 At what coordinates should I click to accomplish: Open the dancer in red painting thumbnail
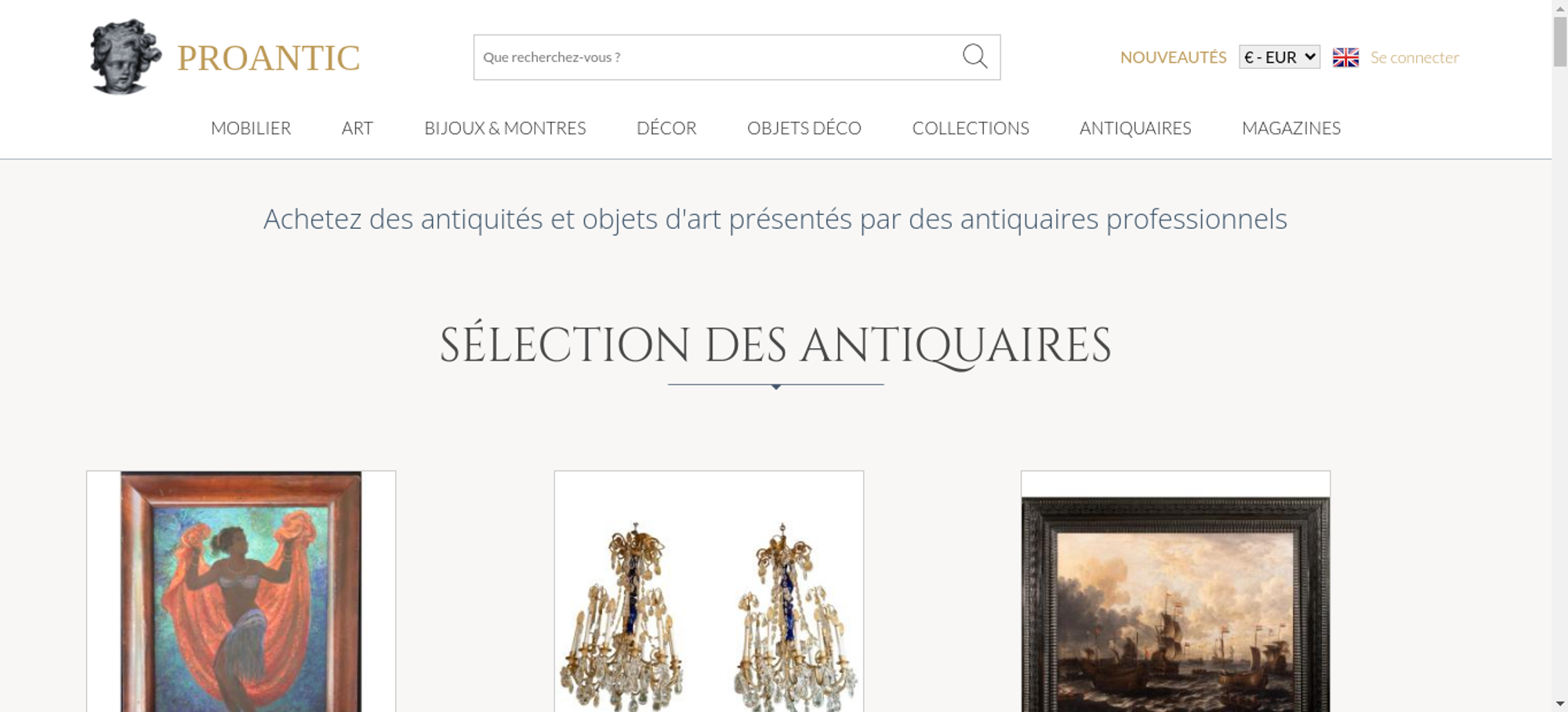click(241, 591)
